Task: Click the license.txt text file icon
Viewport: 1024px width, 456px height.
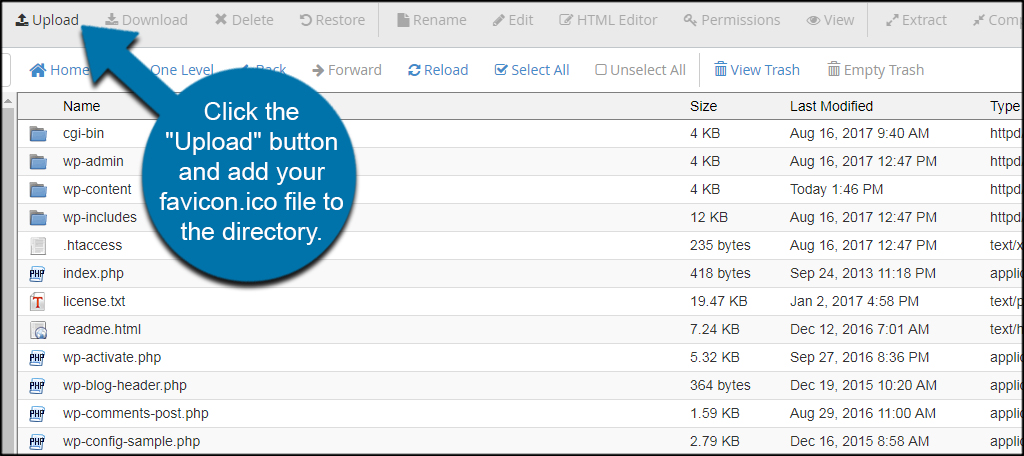Action: coord(38,302)
